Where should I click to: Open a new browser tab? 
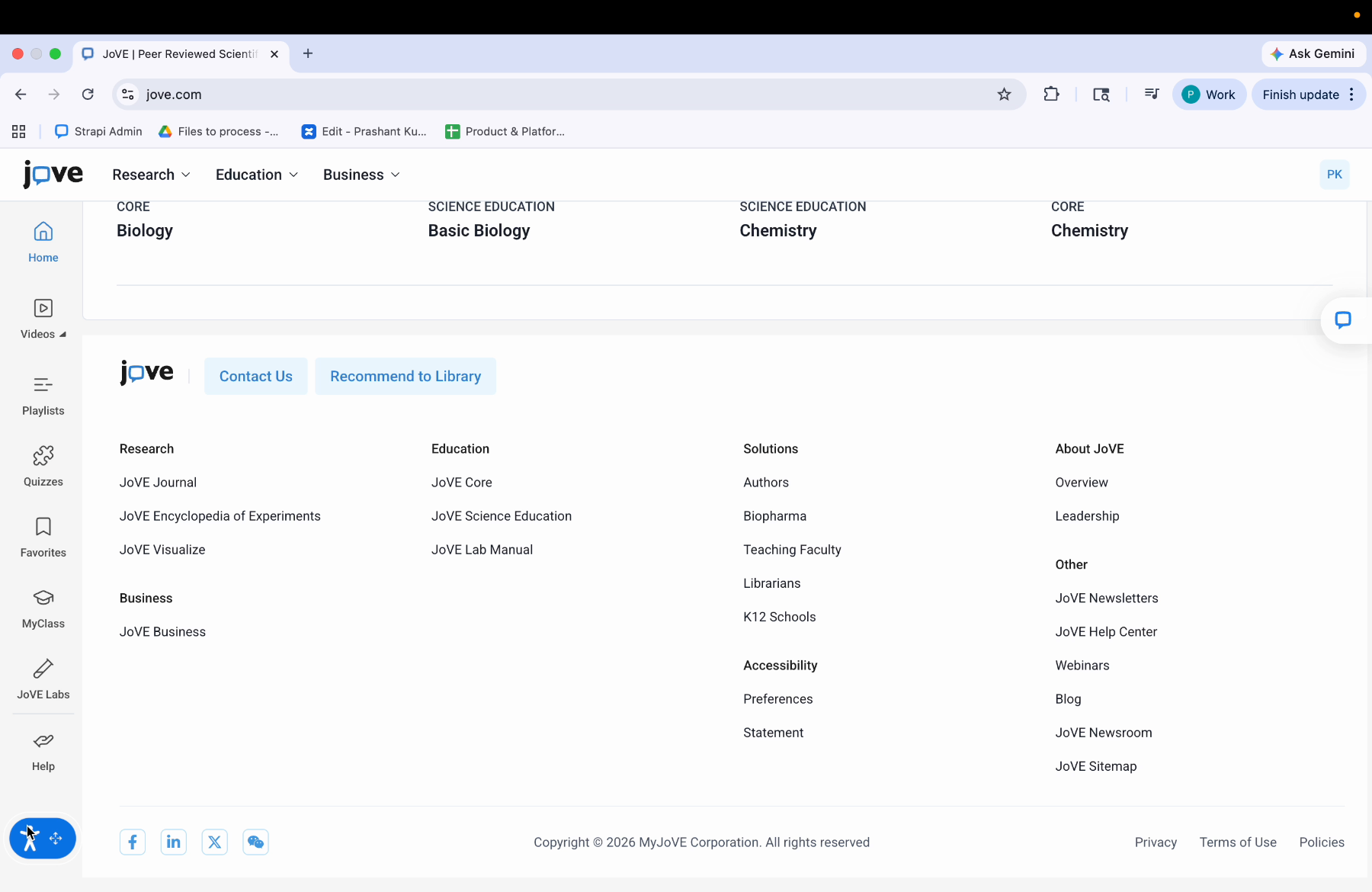[x=308, y=53]
